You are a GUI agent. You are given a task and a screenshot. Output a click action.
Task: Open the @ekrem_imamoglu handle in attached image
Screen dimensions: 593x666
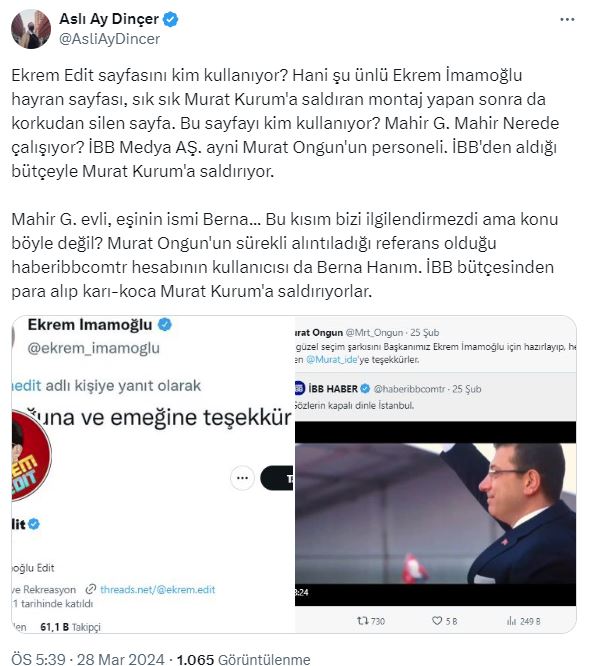(93, 348)
